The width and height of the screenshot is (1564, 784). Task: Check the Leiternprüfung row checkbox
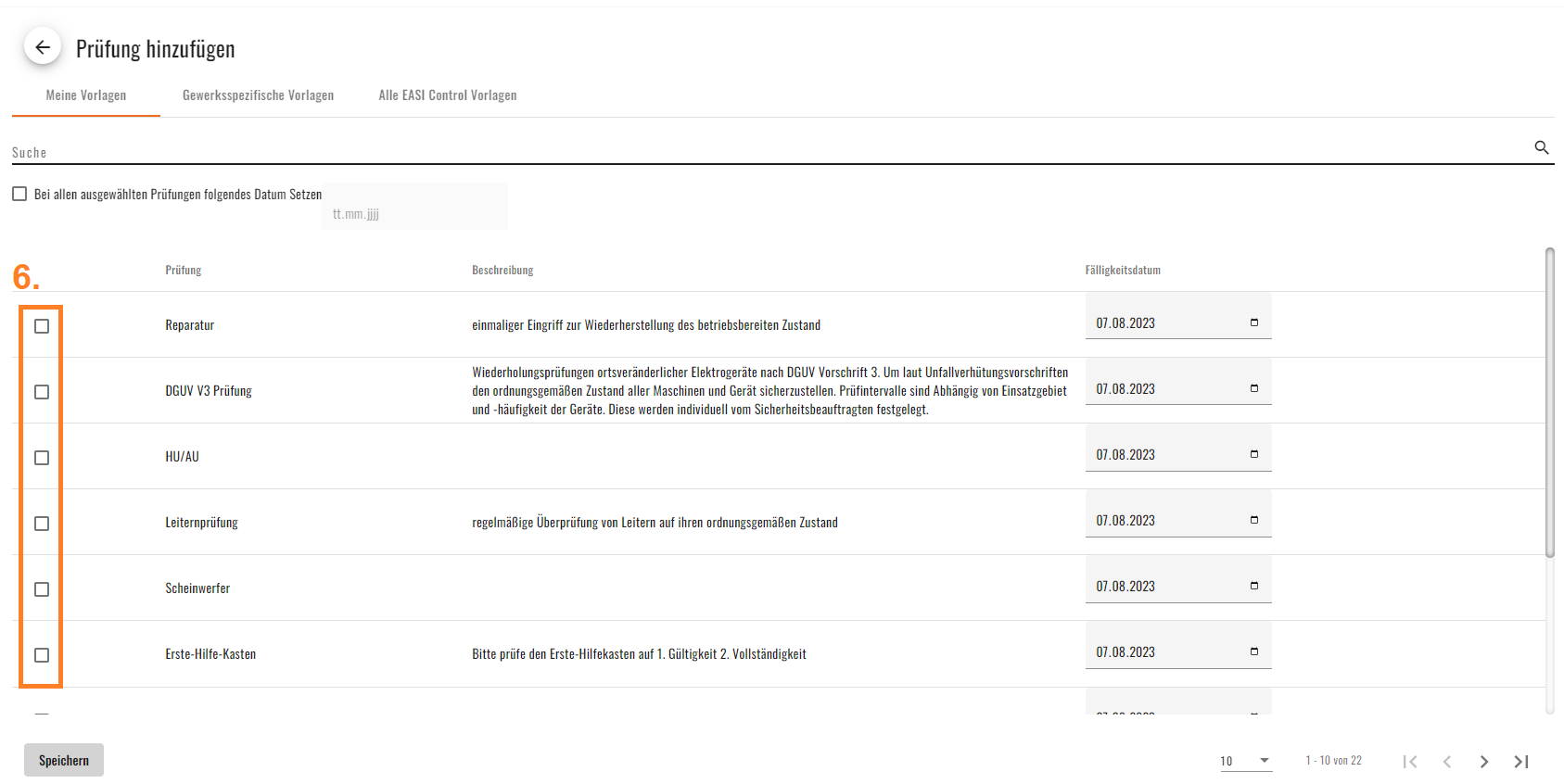point(42,524)
